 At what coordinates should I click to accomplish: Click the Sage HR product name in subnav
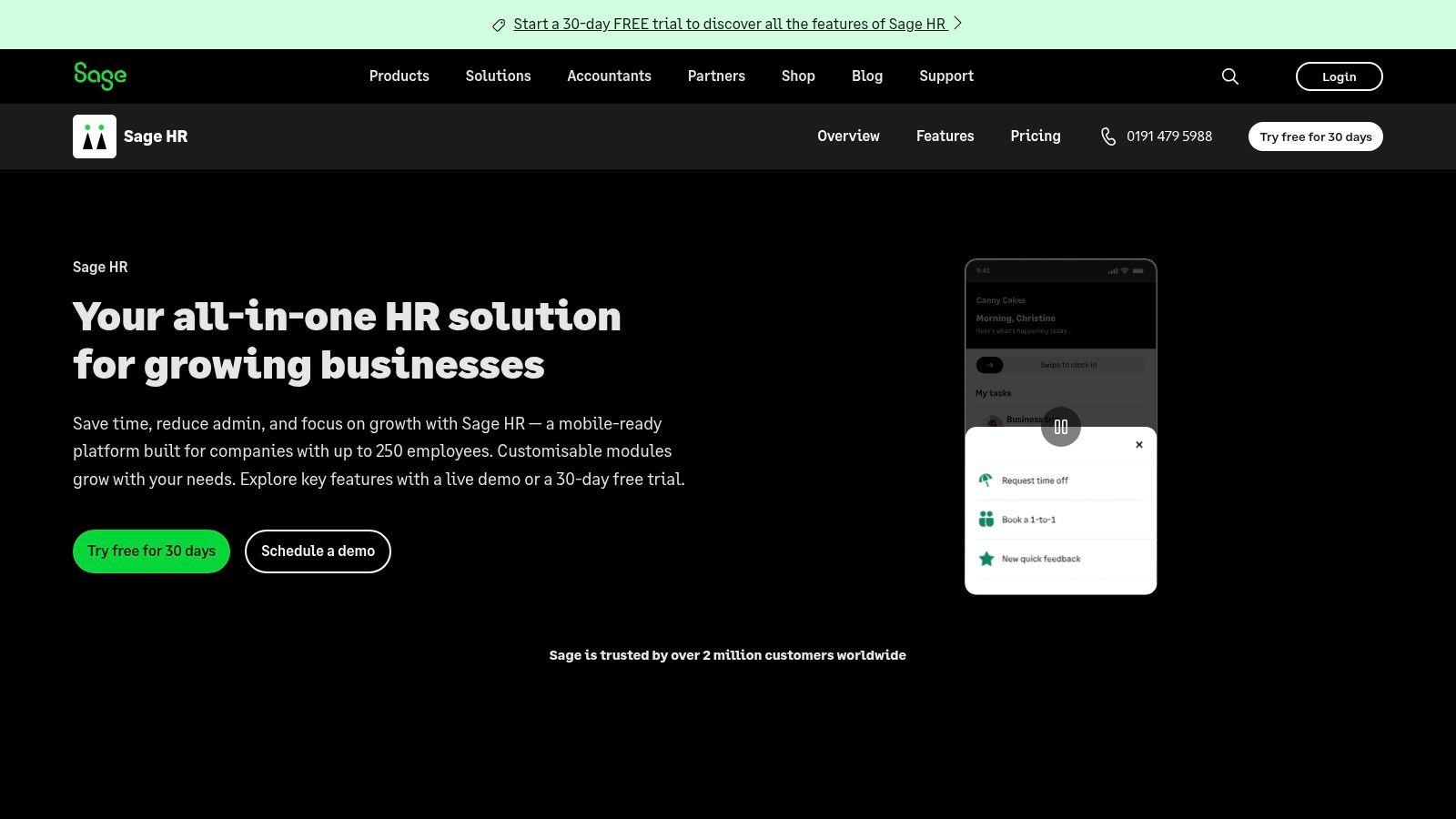click(156, 136)
